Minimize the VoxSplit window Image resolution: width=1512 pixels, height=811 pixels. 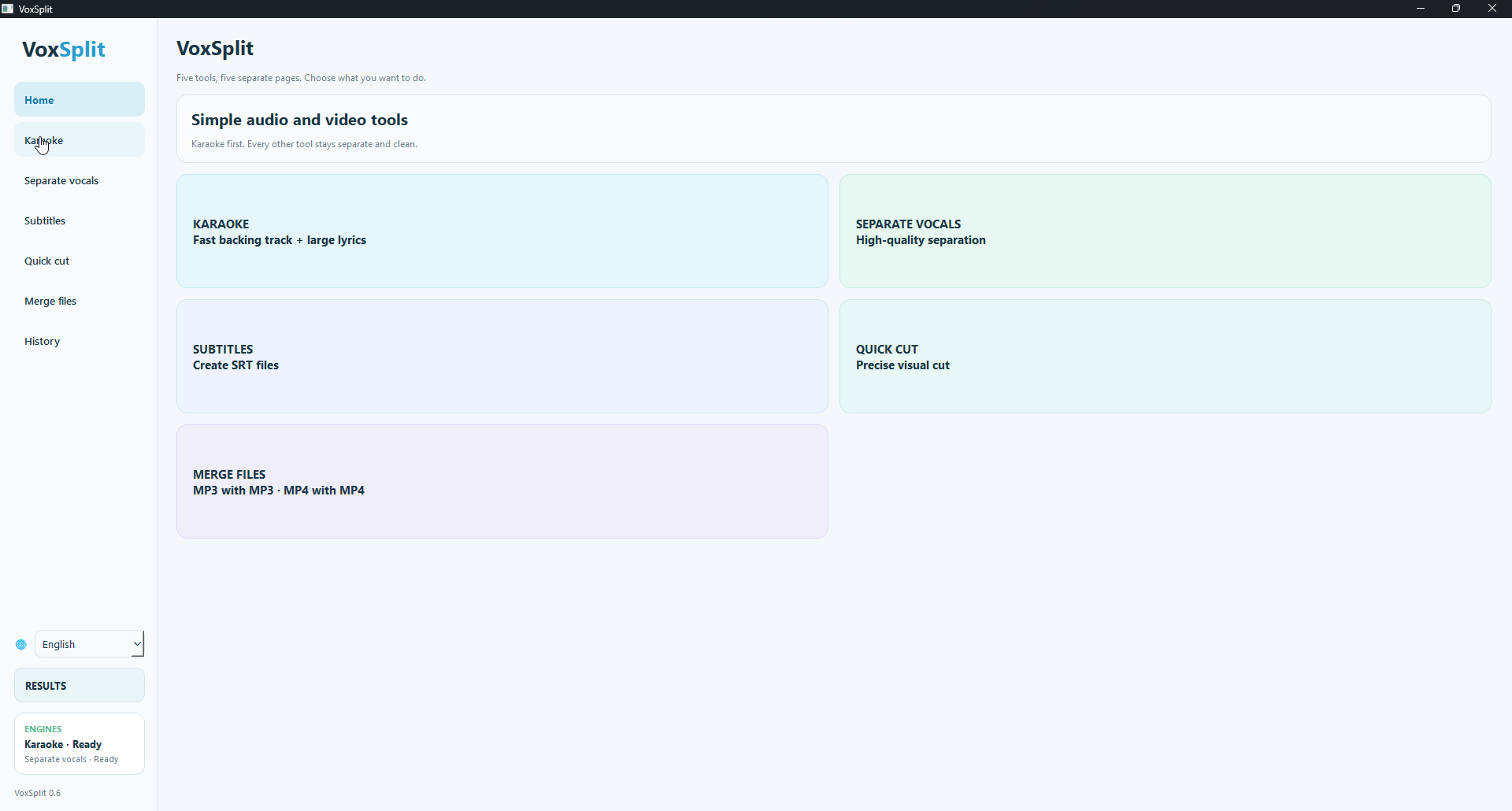(1421, 9)
